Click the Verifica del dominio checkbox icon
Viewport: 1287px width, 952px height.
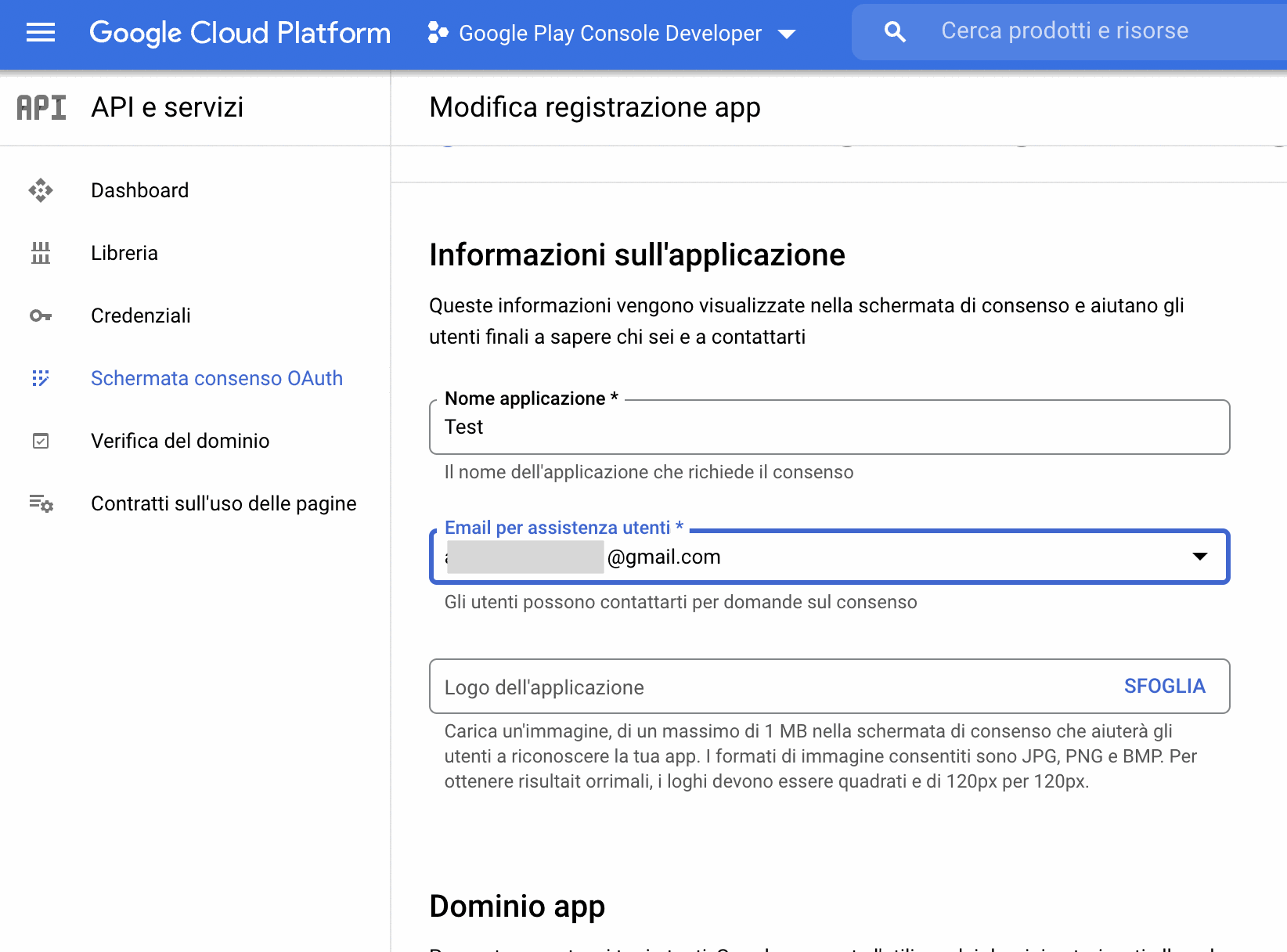41,441
